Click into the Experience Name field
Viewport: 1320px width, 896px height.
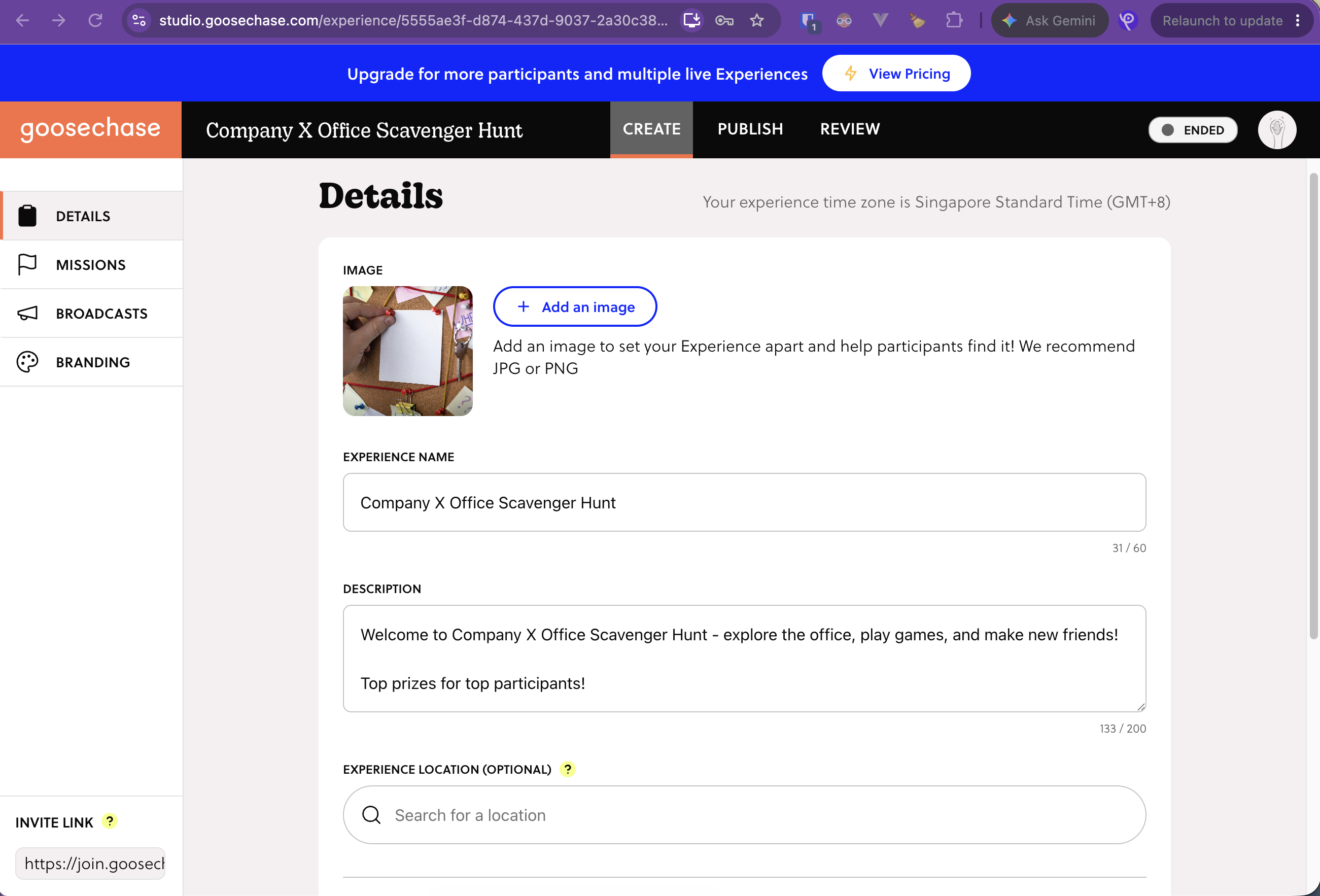tap(744, 502)
